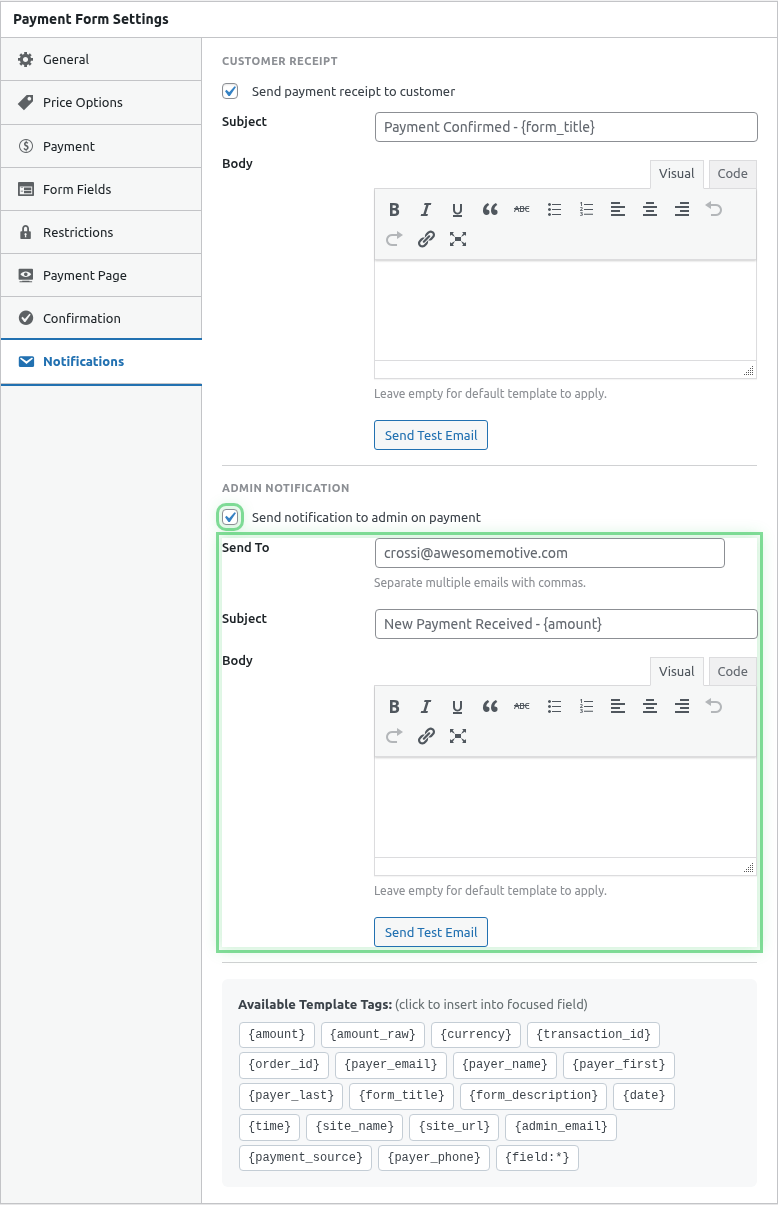Grab Customer Receipt editor resize handle
The height and width of the screenshot is (1205, 778).
pos(749,371)
